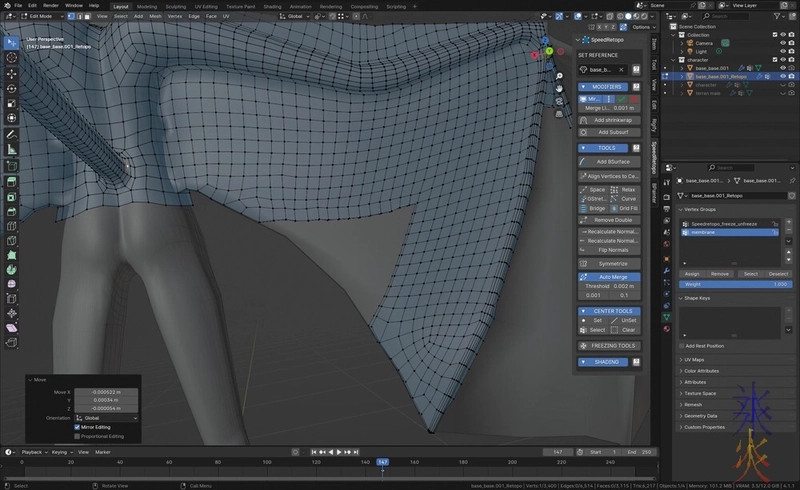Expand the UV Maps panel
800x490 pixels.
(x=694, y=359)
